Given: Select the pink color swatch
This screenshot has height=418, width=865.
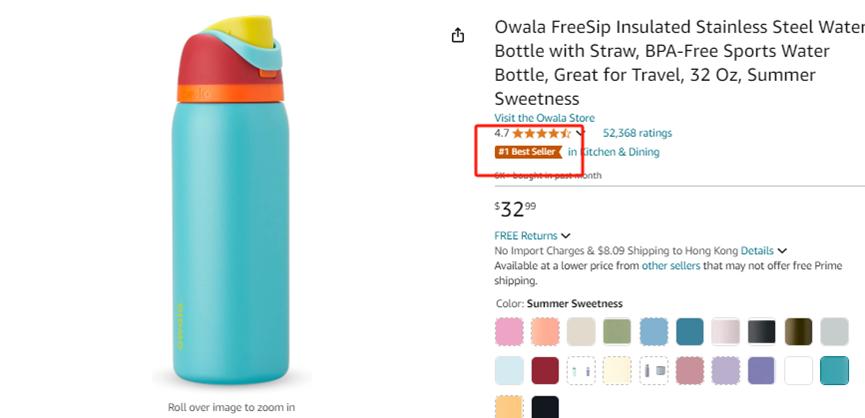Looking at the screenshot, I should click(509, 331).
